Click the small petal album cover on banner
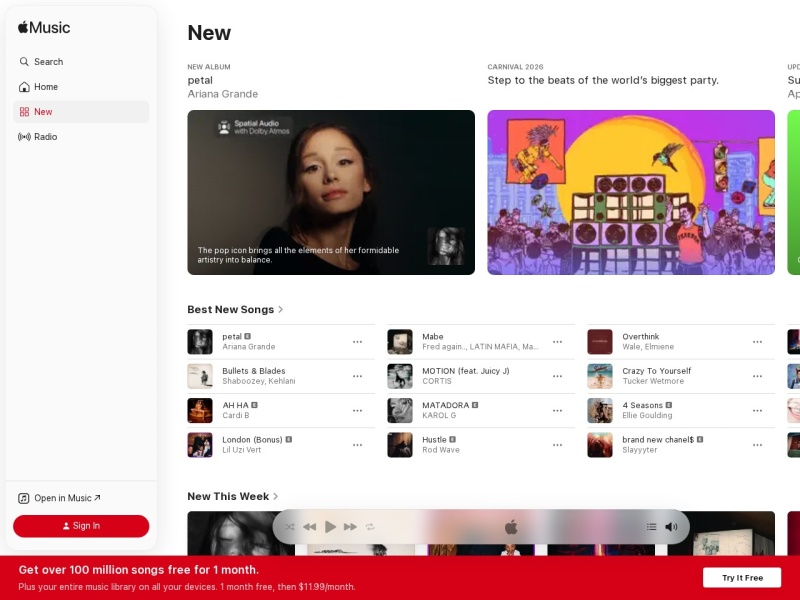Image resolution: width=800 pixels, height=600 pixels. coord(446,246)
